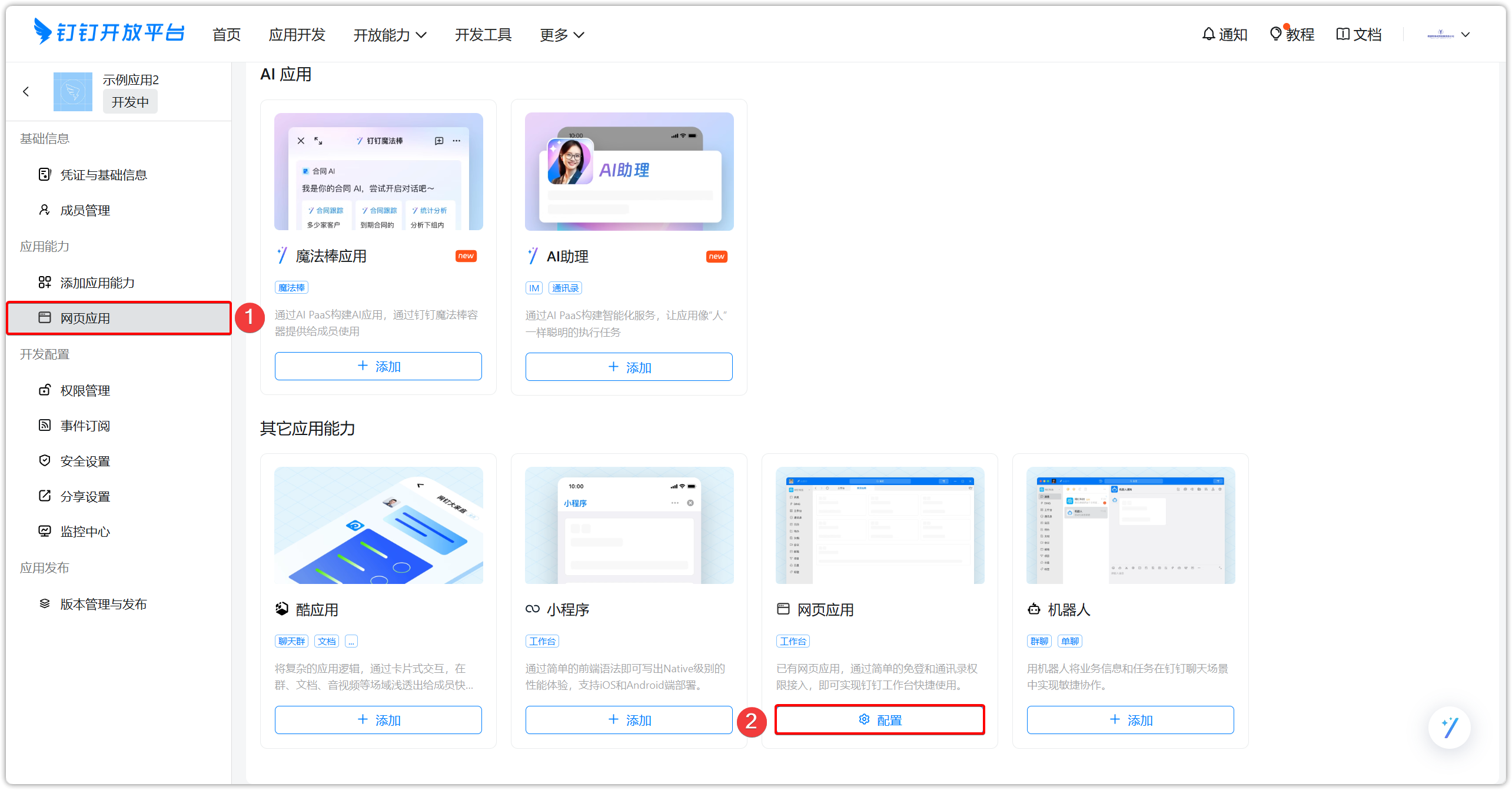Click the 添加应用能力 grid icon
The image size is (1512, 790).
(45, 282)
